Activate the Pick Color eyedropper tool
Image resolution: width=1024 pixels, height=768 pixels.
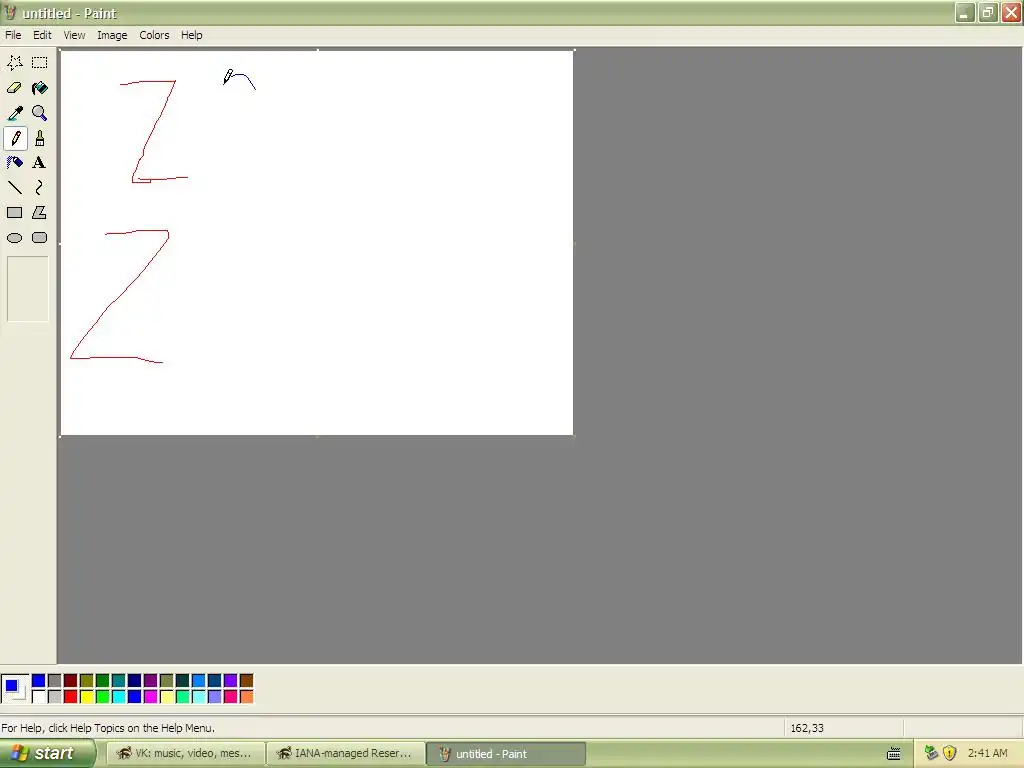[x=14, y=113]
